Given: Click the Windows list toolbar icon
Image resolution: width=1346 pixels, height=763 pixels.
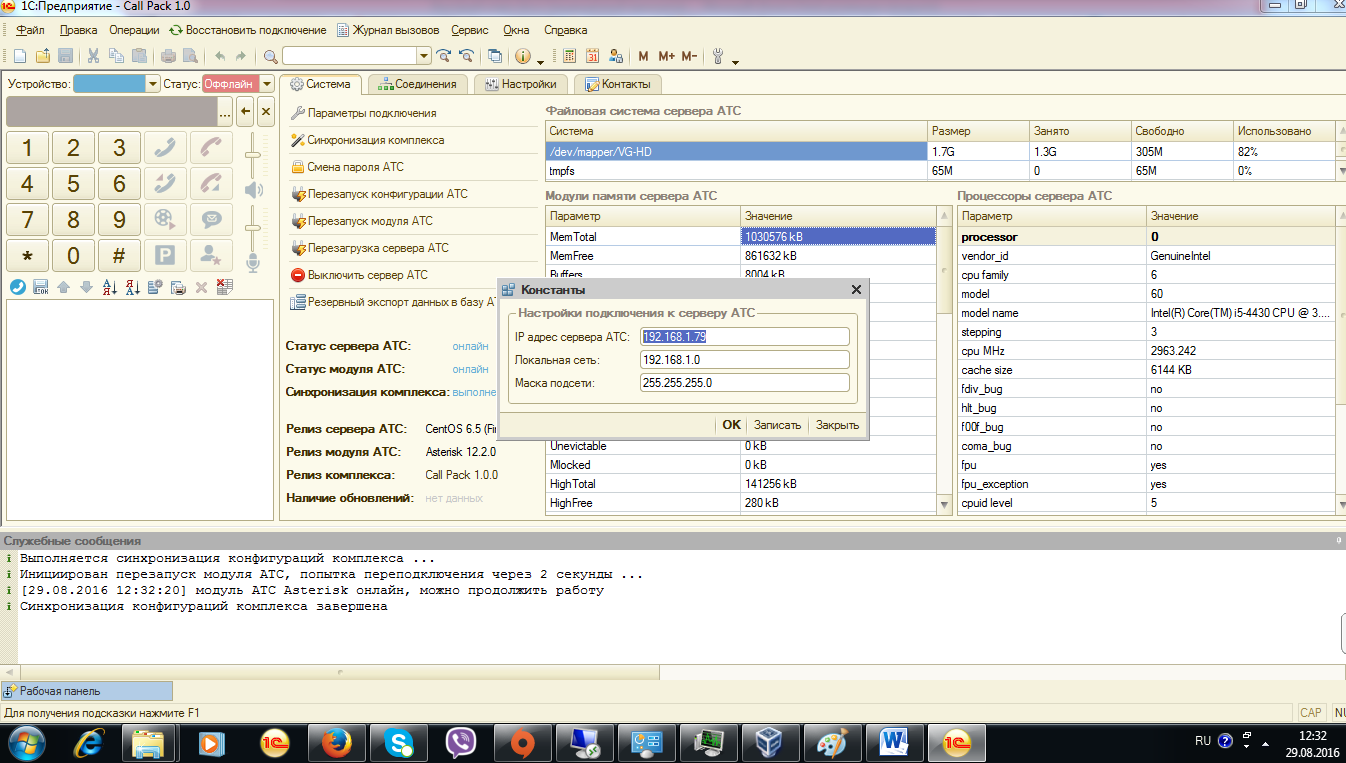Looking at the screenshot, I should 494,56.
